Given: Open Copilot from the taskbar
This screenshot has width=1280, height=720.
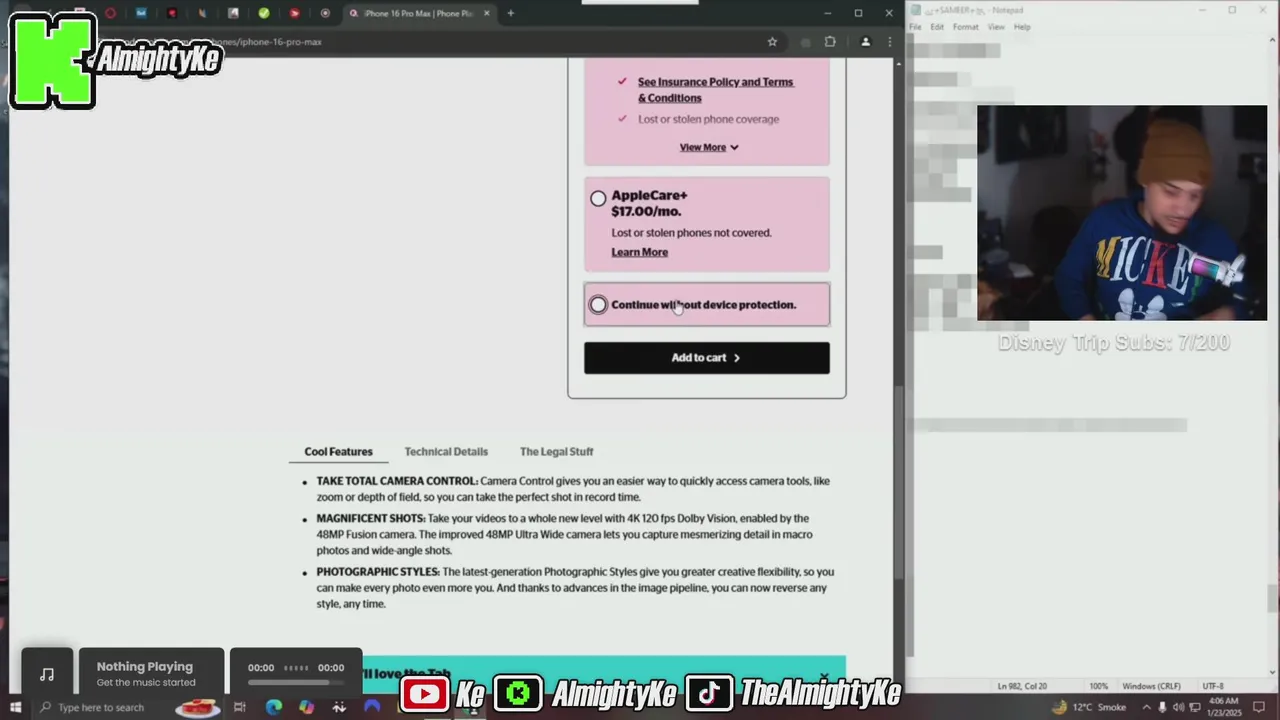Looking at the screenshot, I should 306,707.
